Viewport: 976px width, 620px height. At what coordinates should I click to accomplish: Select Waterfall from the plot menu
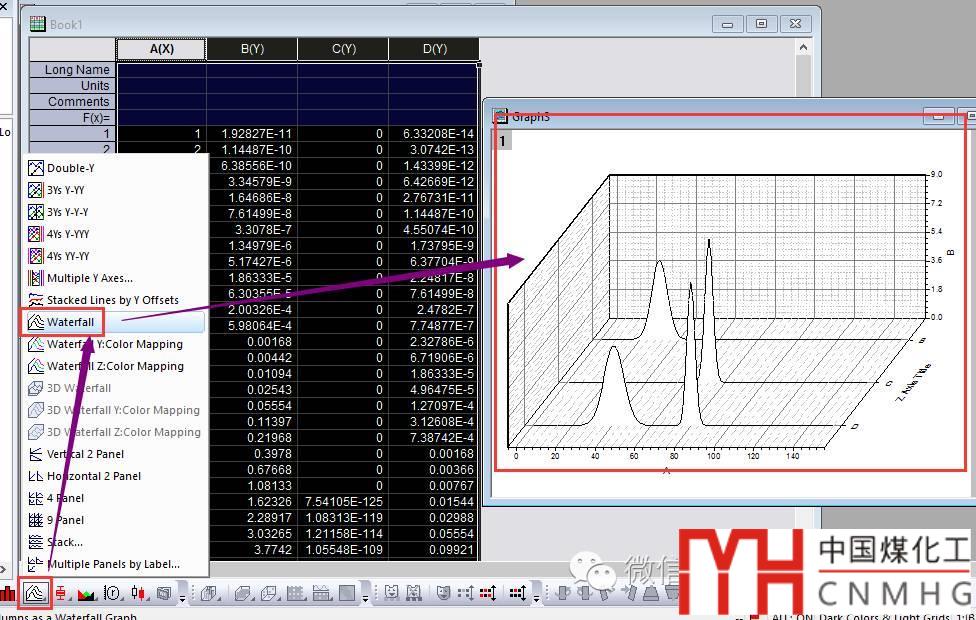(x=71, y=322)
